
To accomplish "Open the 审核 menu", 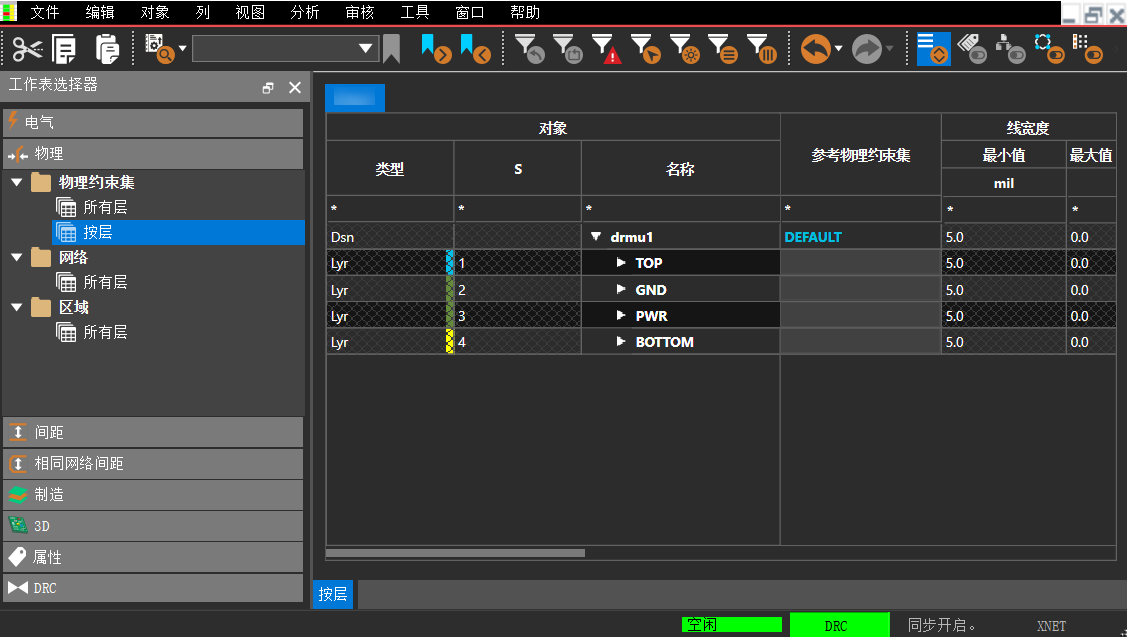I will click(x=359, y=12).
